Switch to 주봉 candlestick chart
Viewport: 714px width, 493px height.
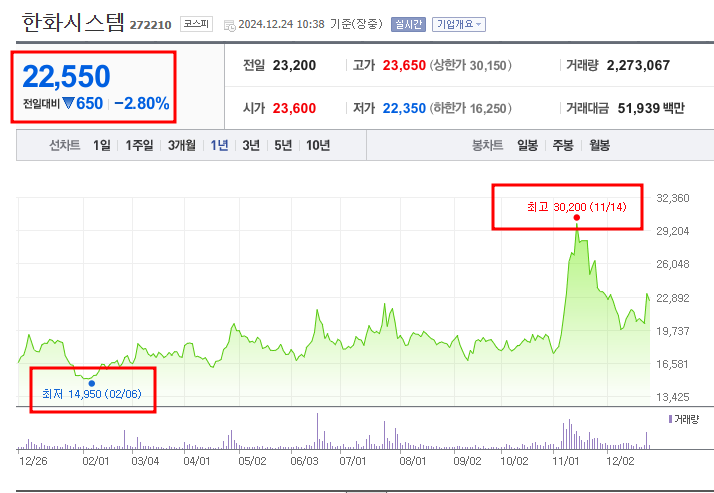pos(563,145)
